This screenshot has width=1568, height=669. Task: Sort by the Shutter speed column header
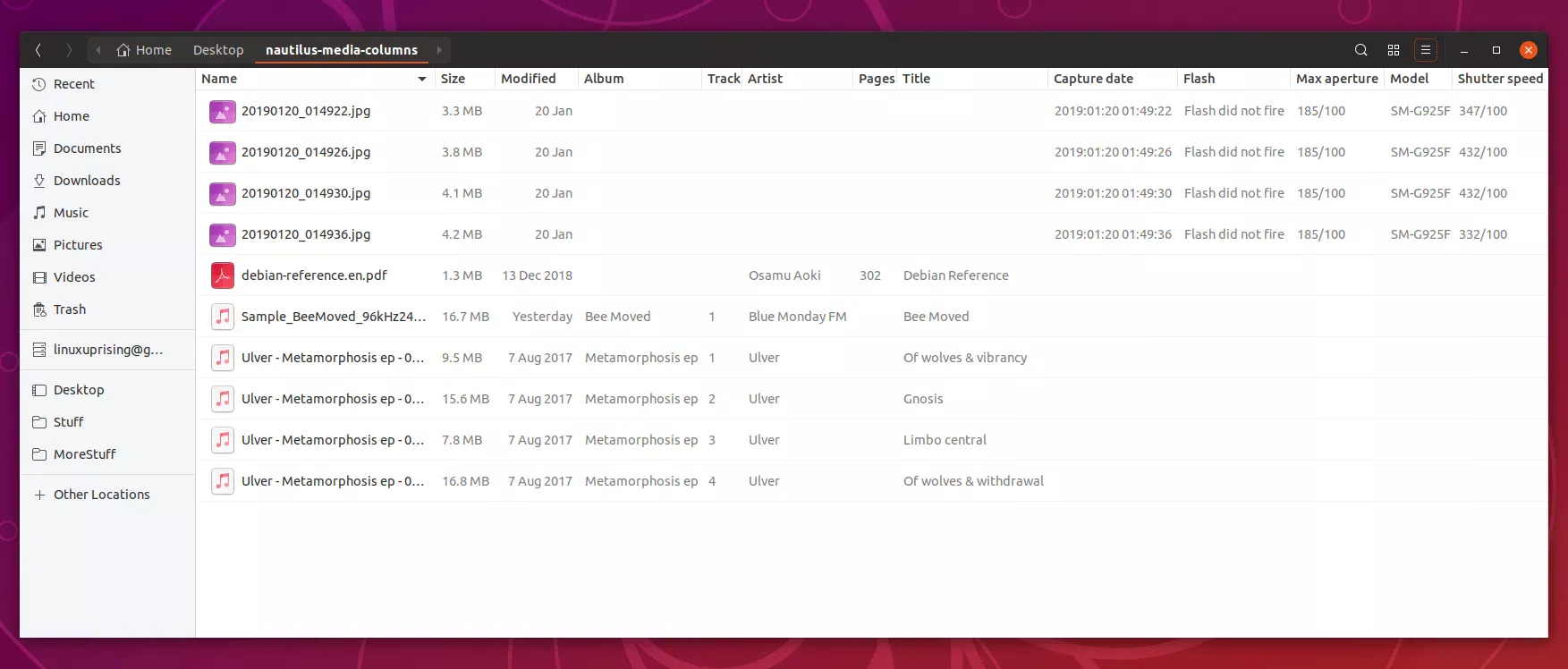pyautogui.click(x=1500, y=79)
